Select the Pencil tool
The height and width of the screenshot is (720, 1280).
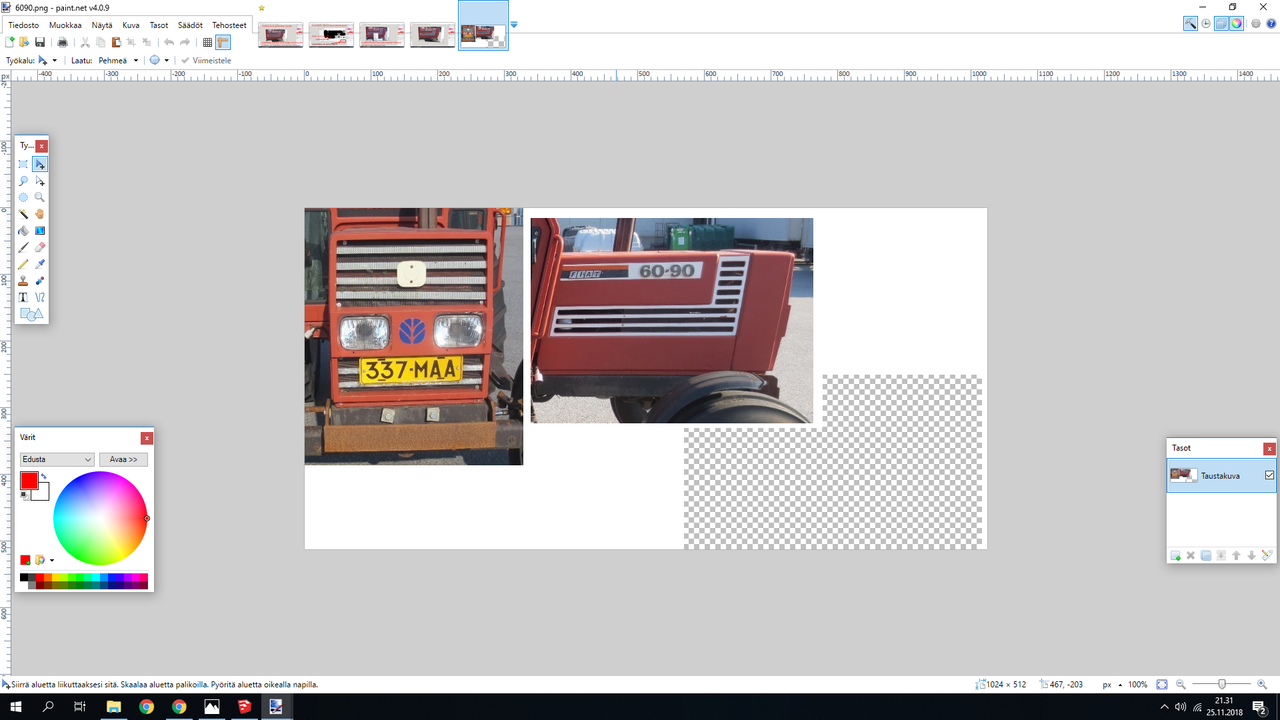point(23,264)
